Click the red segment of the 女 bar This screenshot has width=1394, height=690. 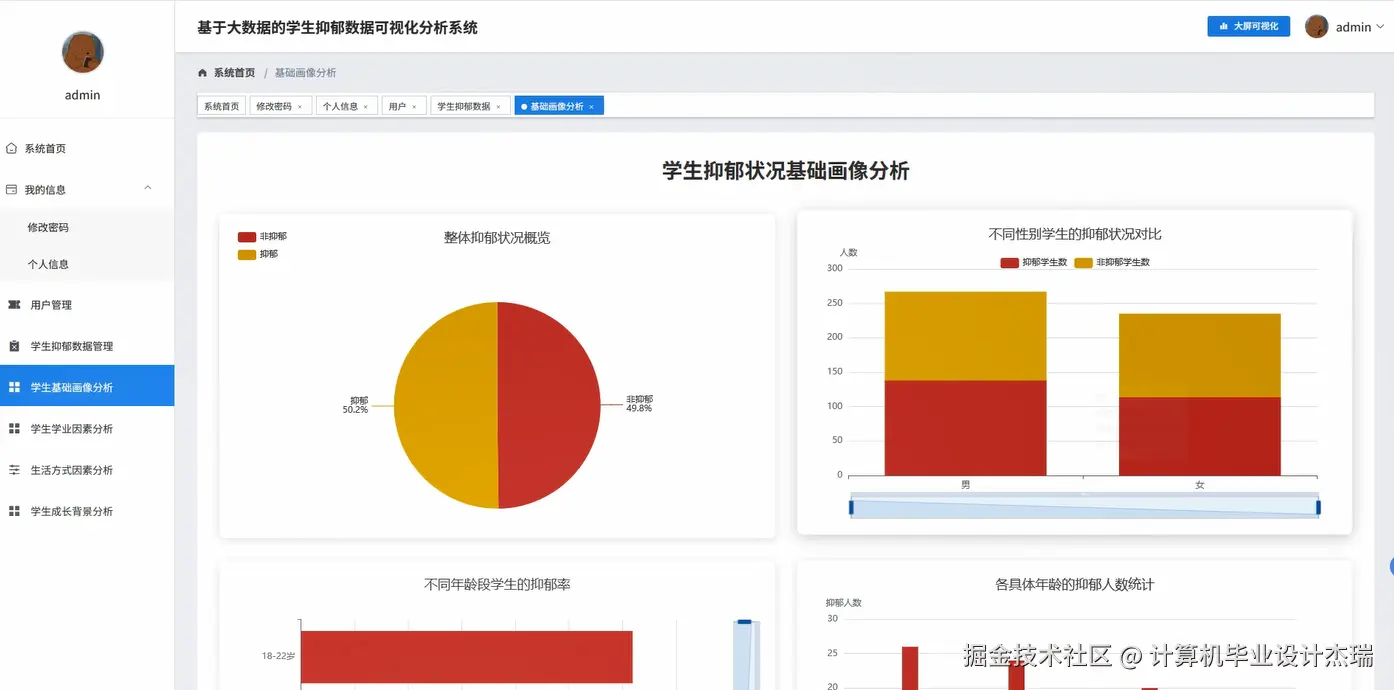pos(1199,436)
